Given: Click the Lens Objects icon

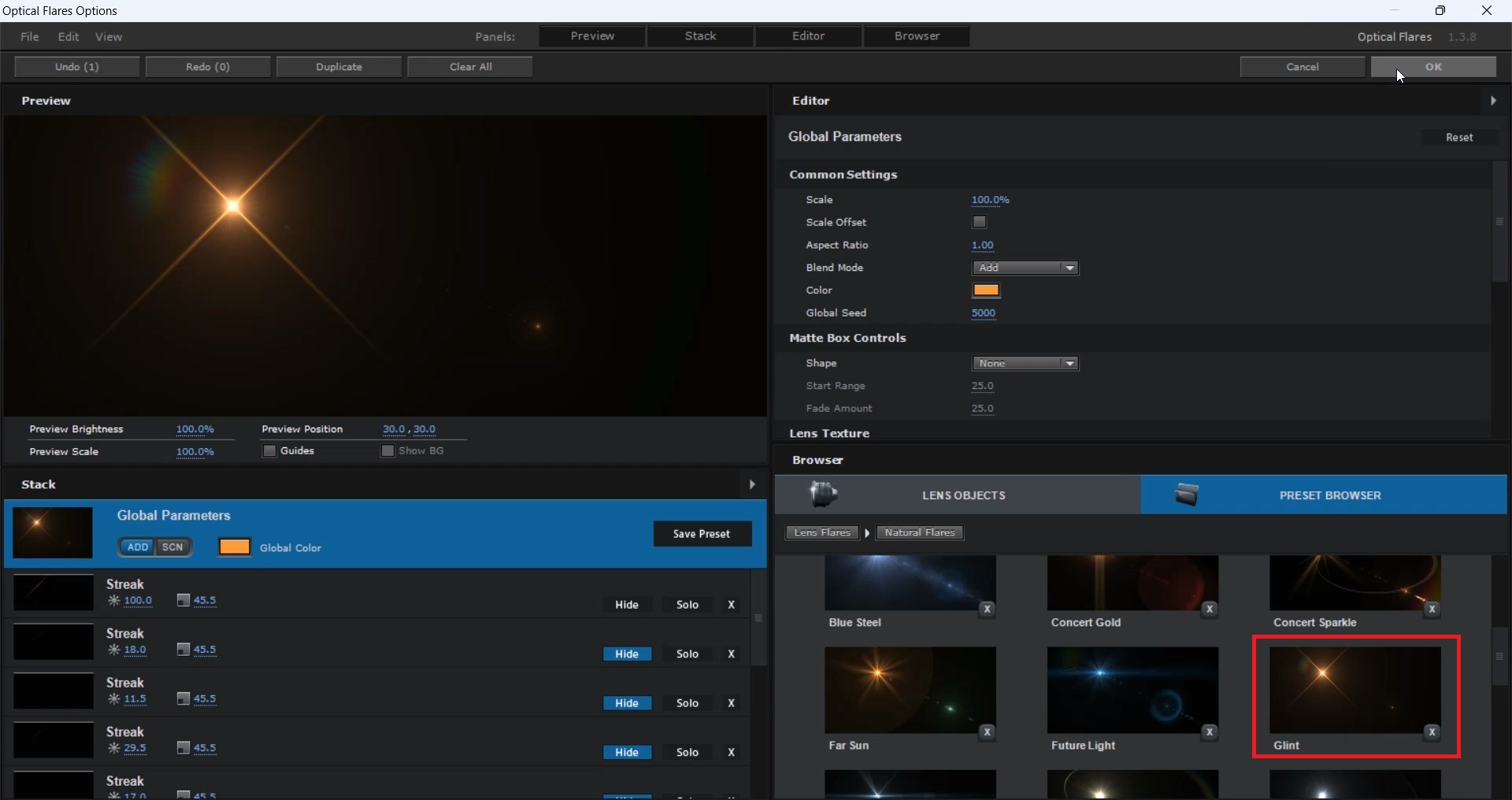Looking at the screenshot, I should click(824, 494).
